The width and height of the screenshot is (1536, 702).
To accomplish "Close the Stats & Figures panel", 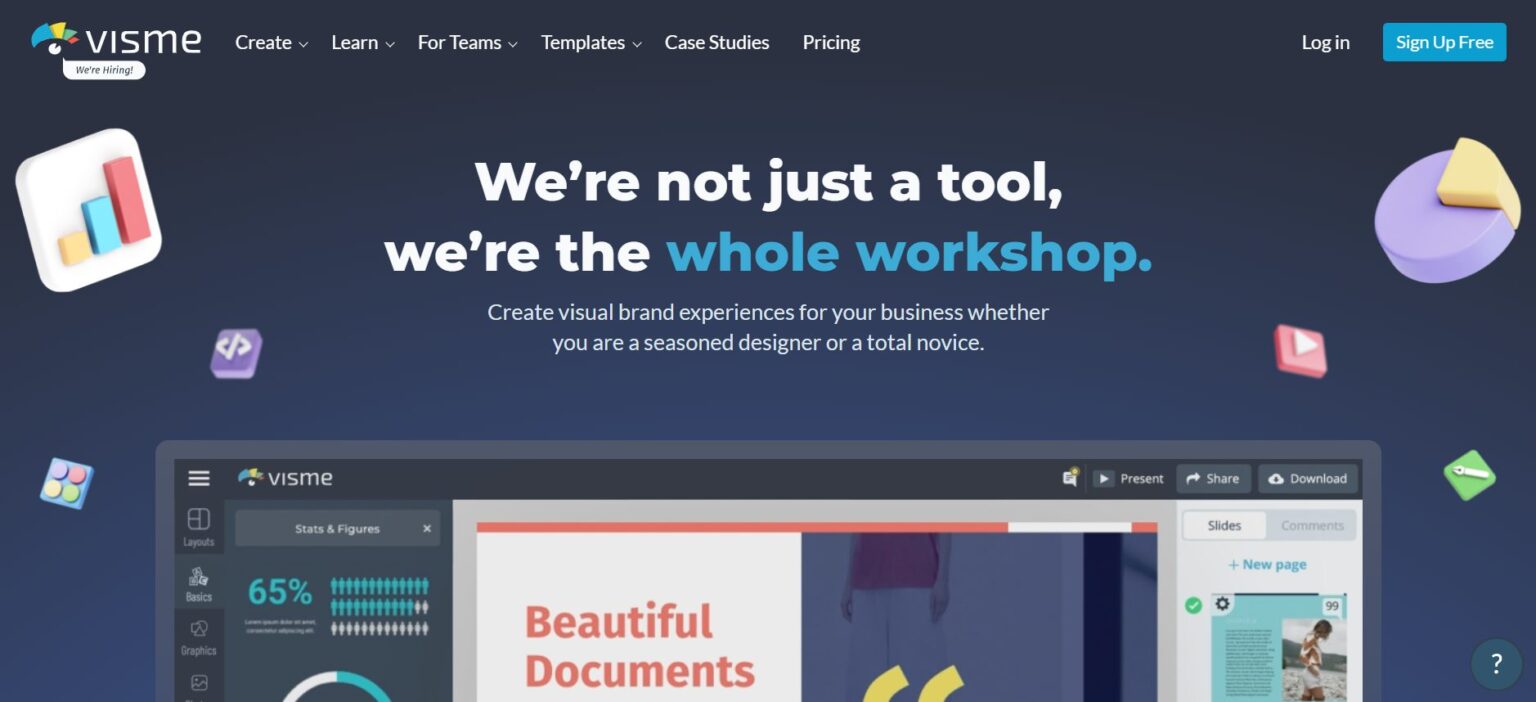I will [x=425, y=528].
